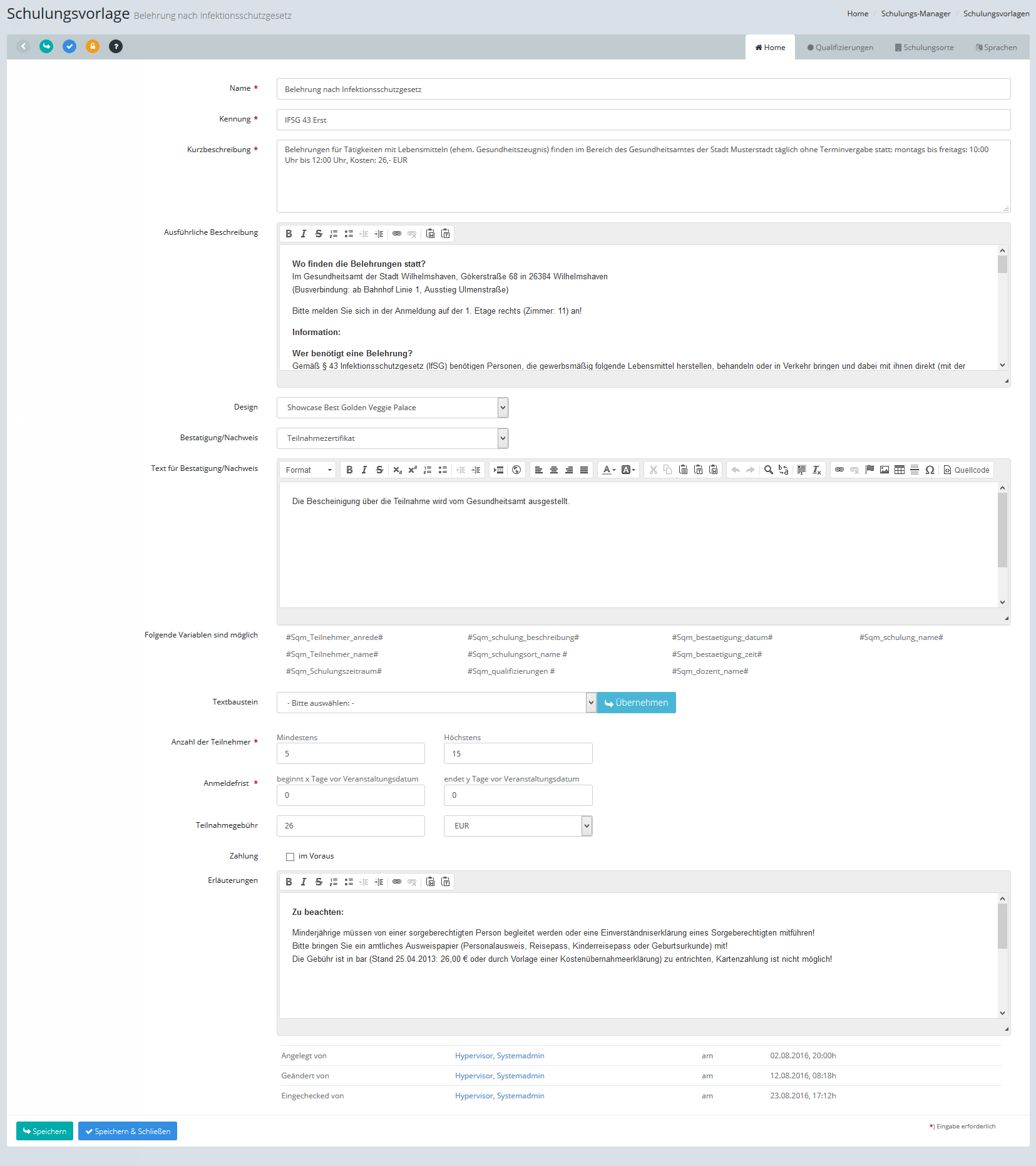Insert special character with Omega icon
The image size is (1036, 1166).
click(x=930, y=470)
